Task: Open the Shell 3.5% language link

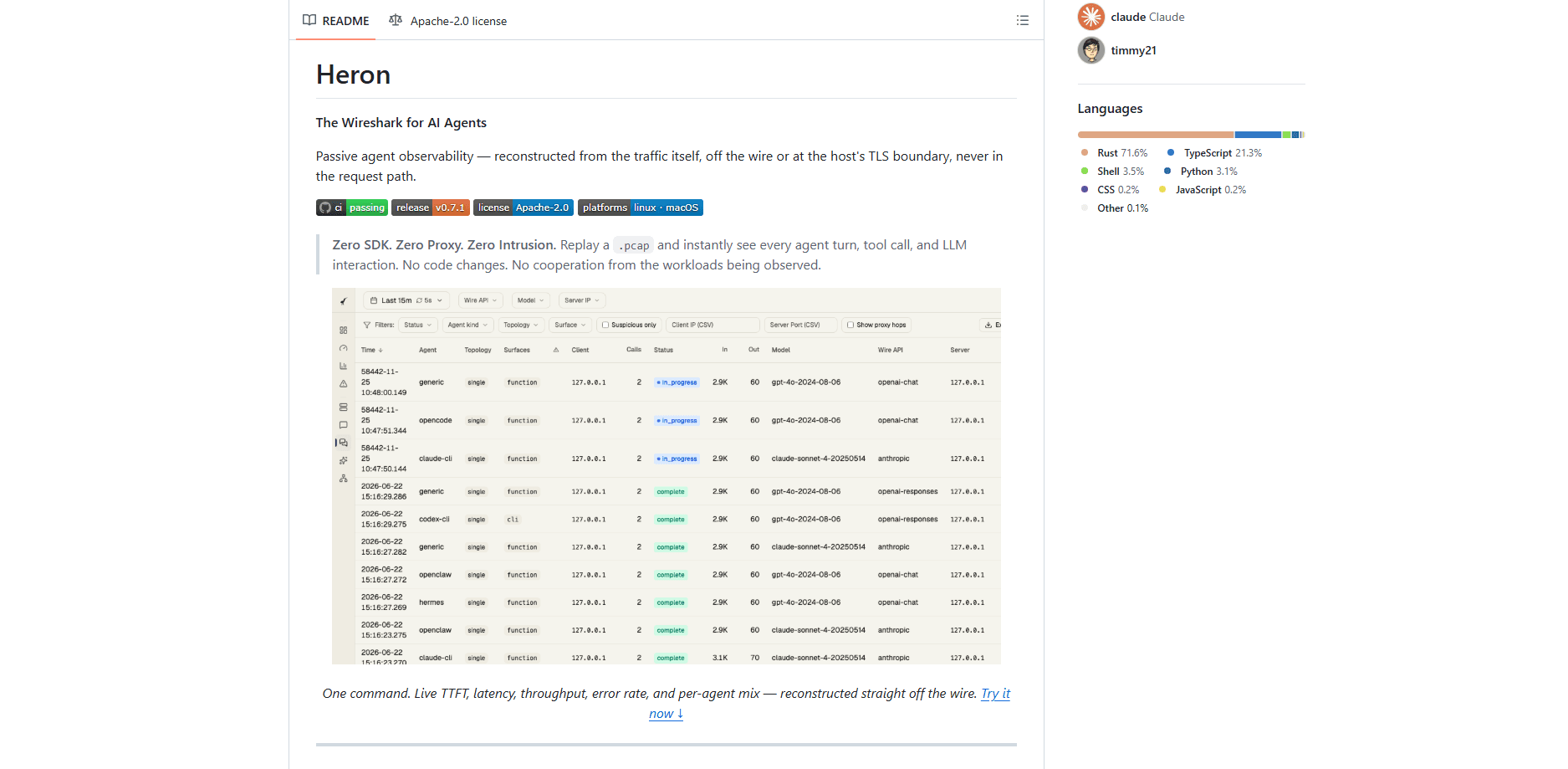Action: [x=1112, y=172]
